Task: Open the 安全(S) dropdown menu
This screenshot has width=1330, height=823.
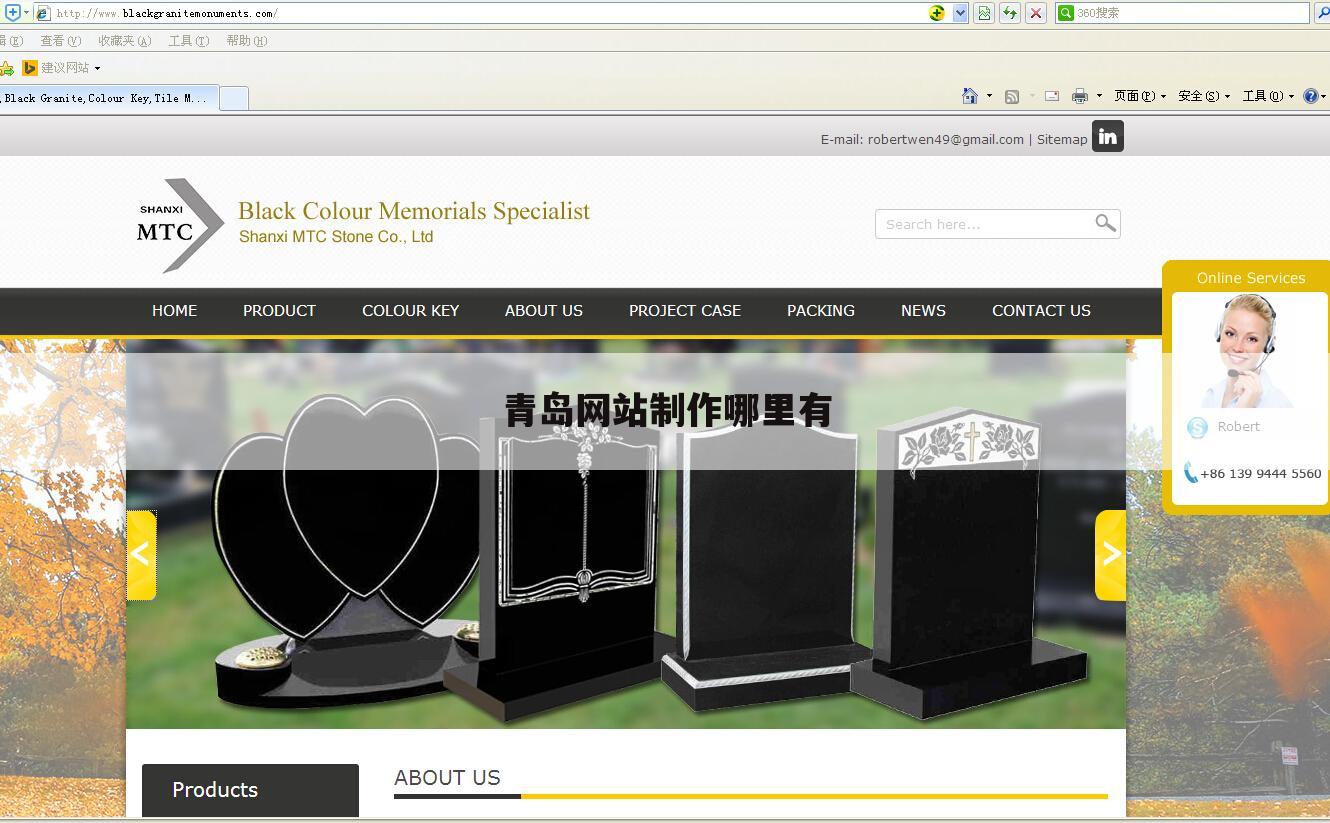Action: click(1204, 96)
